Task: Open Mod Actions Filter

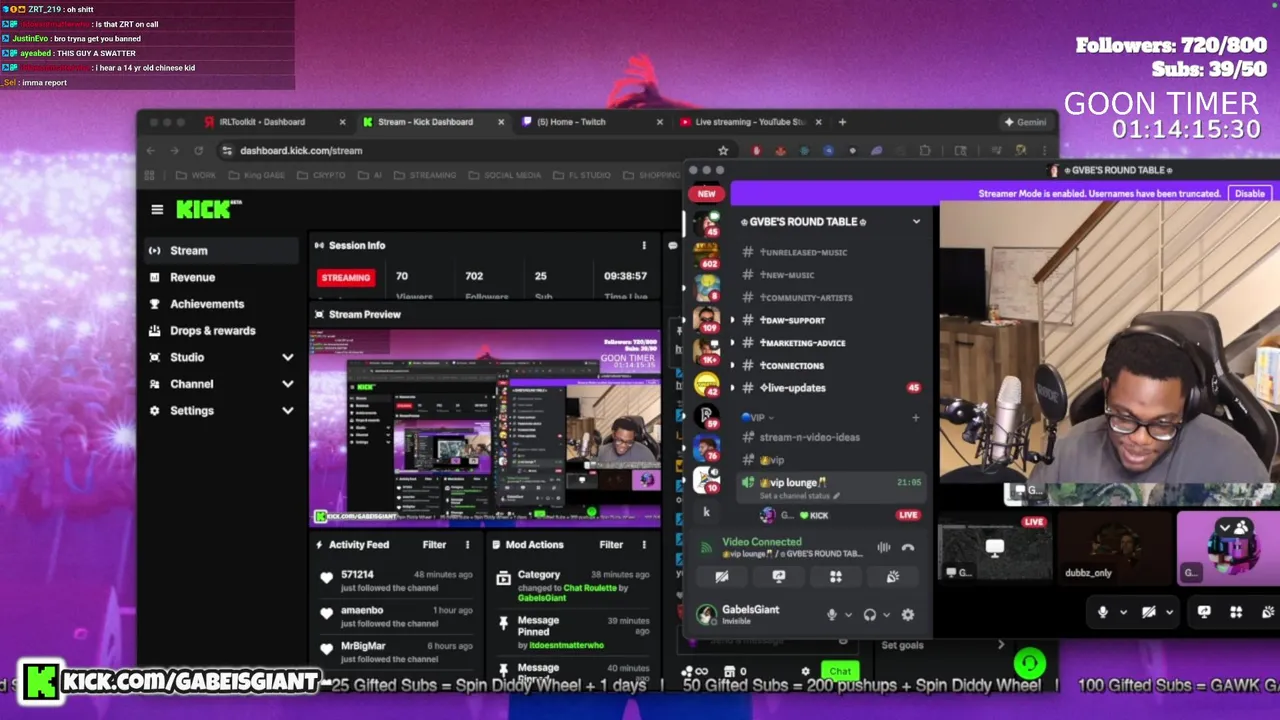Action: pyautogui.click(x=611, y=545)
